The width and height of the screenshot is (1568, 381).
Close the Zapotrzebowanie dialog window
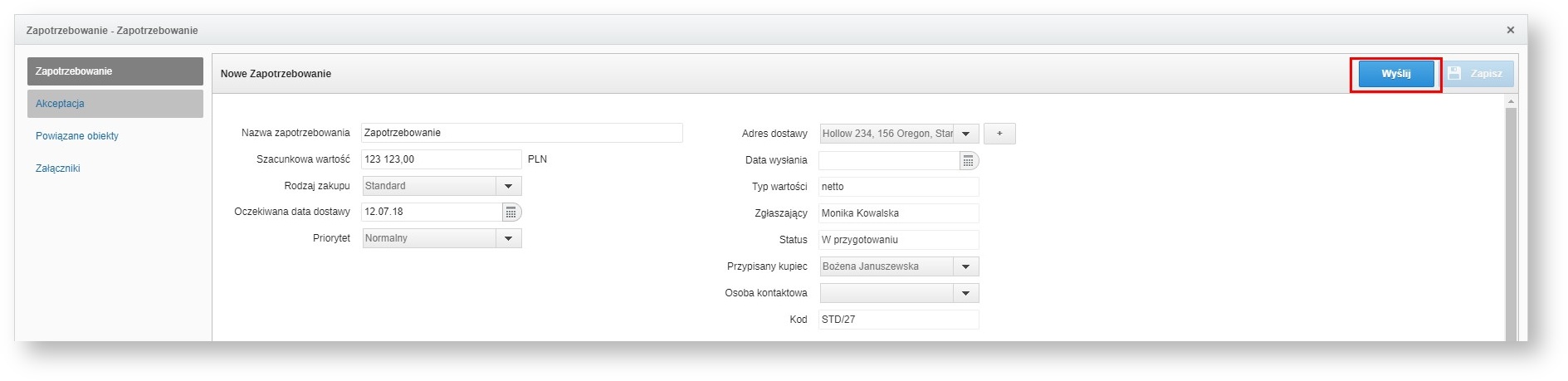(x=1510, y=30)
